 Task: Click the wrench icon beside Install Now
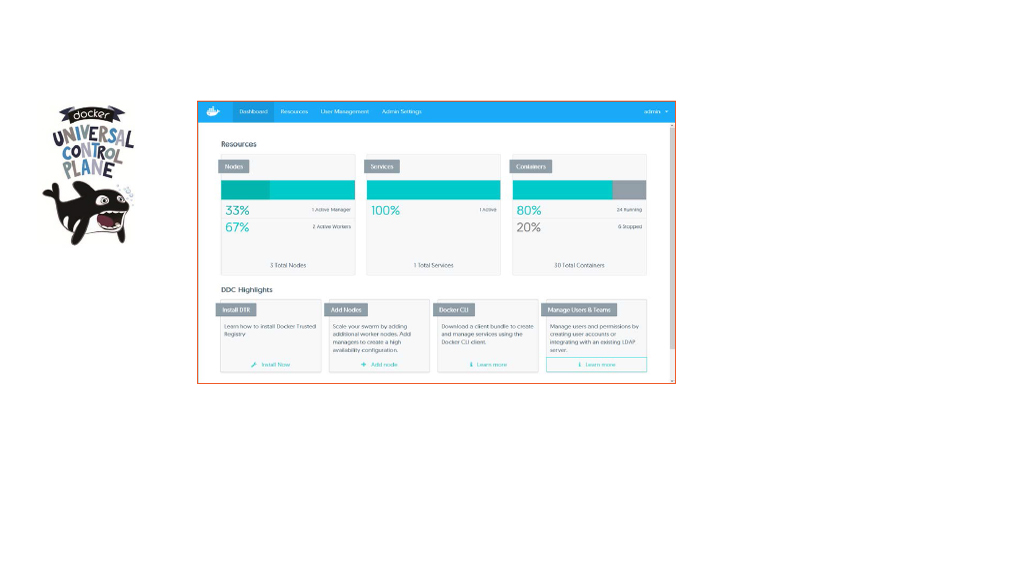254,365
